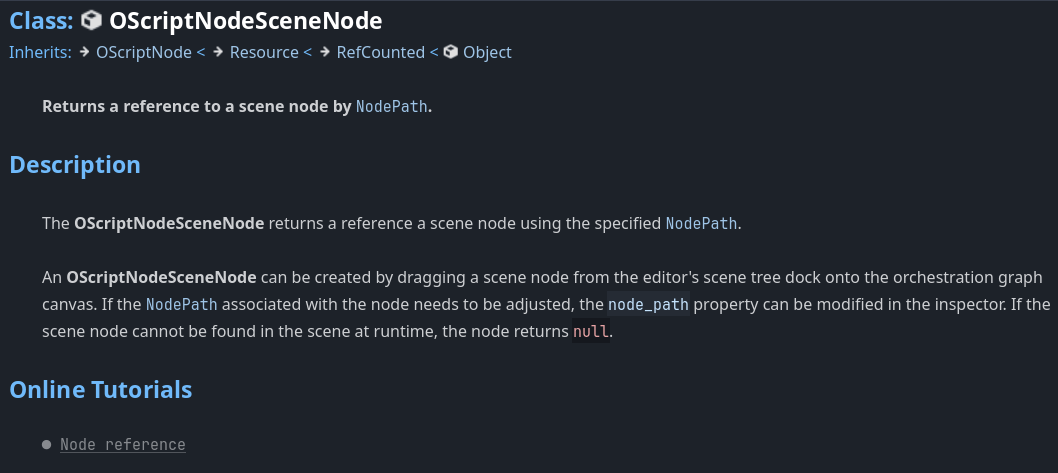Follow the NodePath link in the brief summary
Screen dimensions: 1058x473
coord(391,107)
